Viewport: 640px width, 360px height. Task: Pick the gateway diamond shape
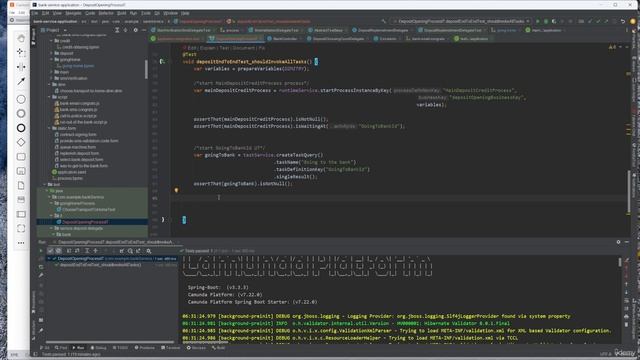coord(21,142)
